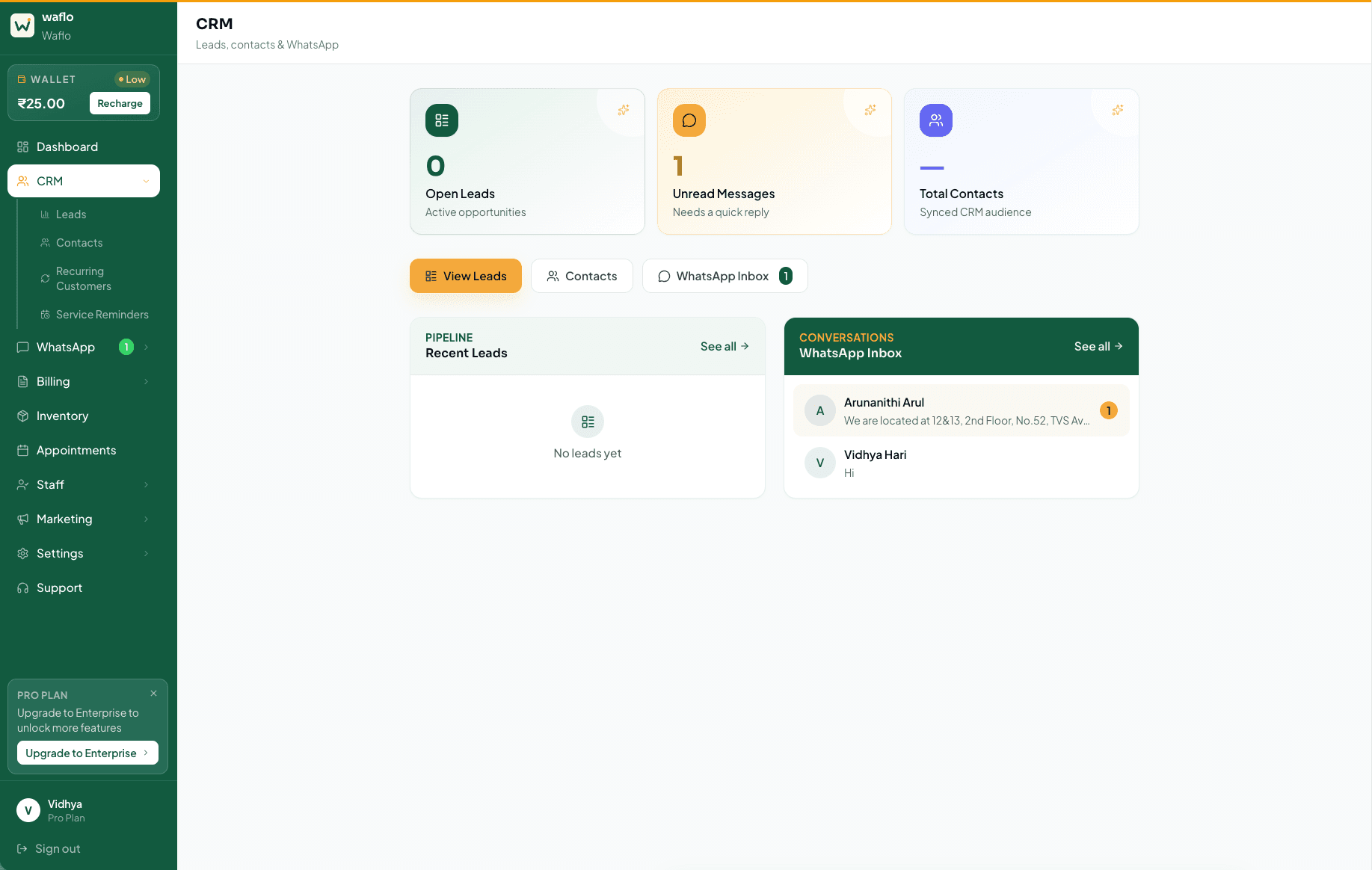1372x870 pixels.
Task: Open Support from the sidebar
Action: tap(84, 587)
